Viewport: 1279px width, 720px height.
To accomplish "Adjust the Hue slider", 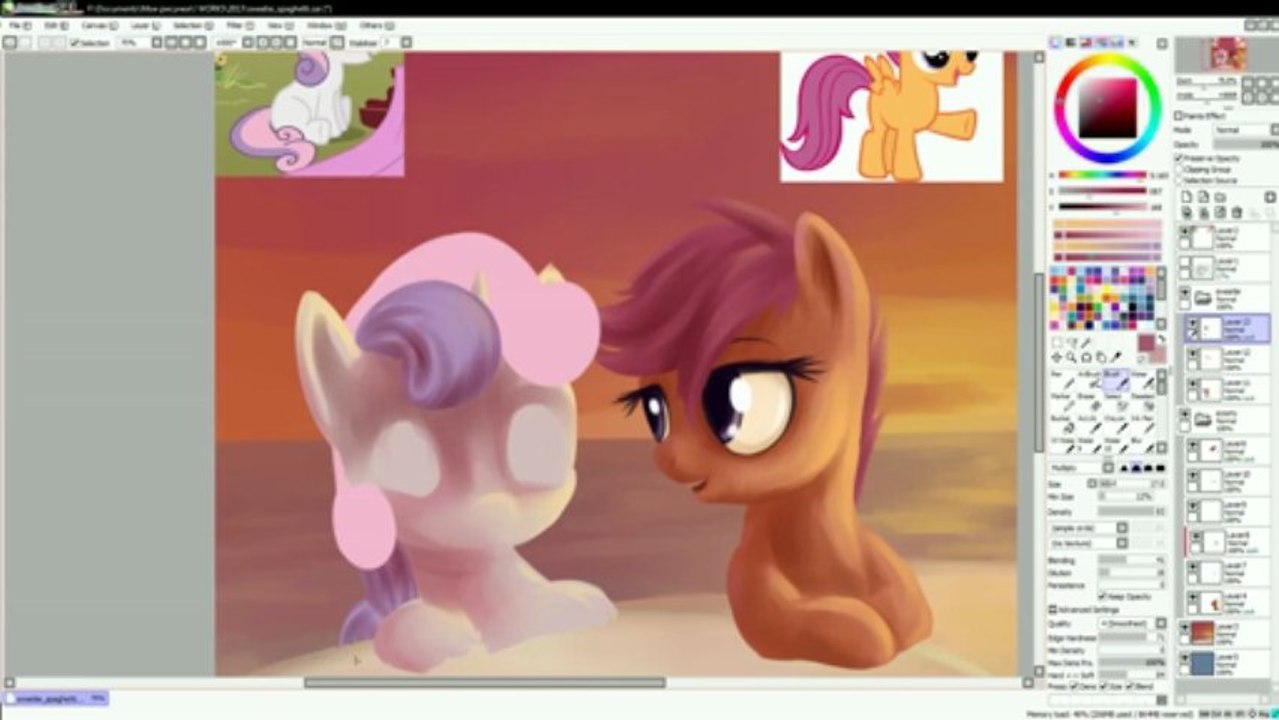I will (1102, 175).
